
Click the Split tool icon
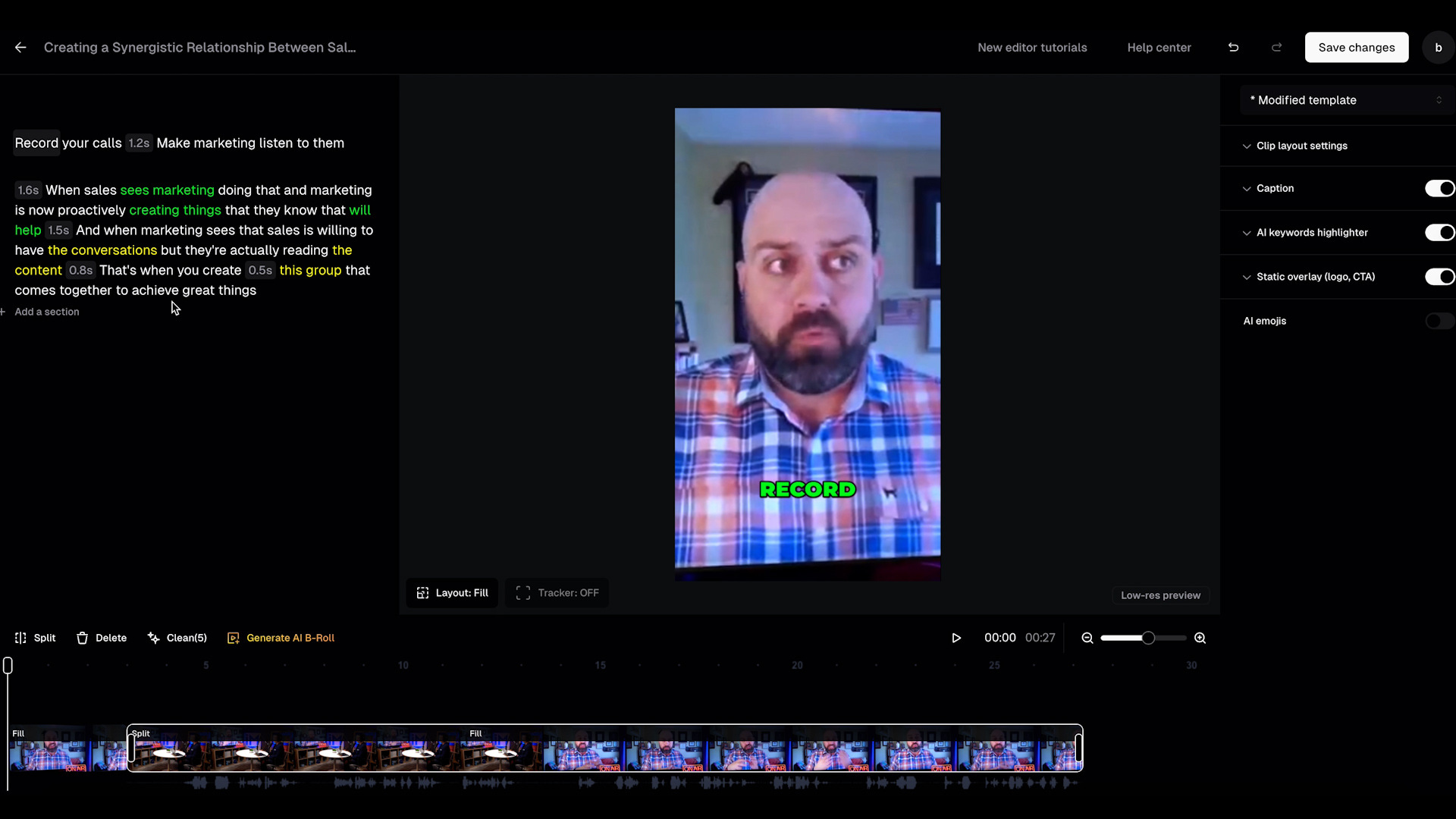[20, 638]
